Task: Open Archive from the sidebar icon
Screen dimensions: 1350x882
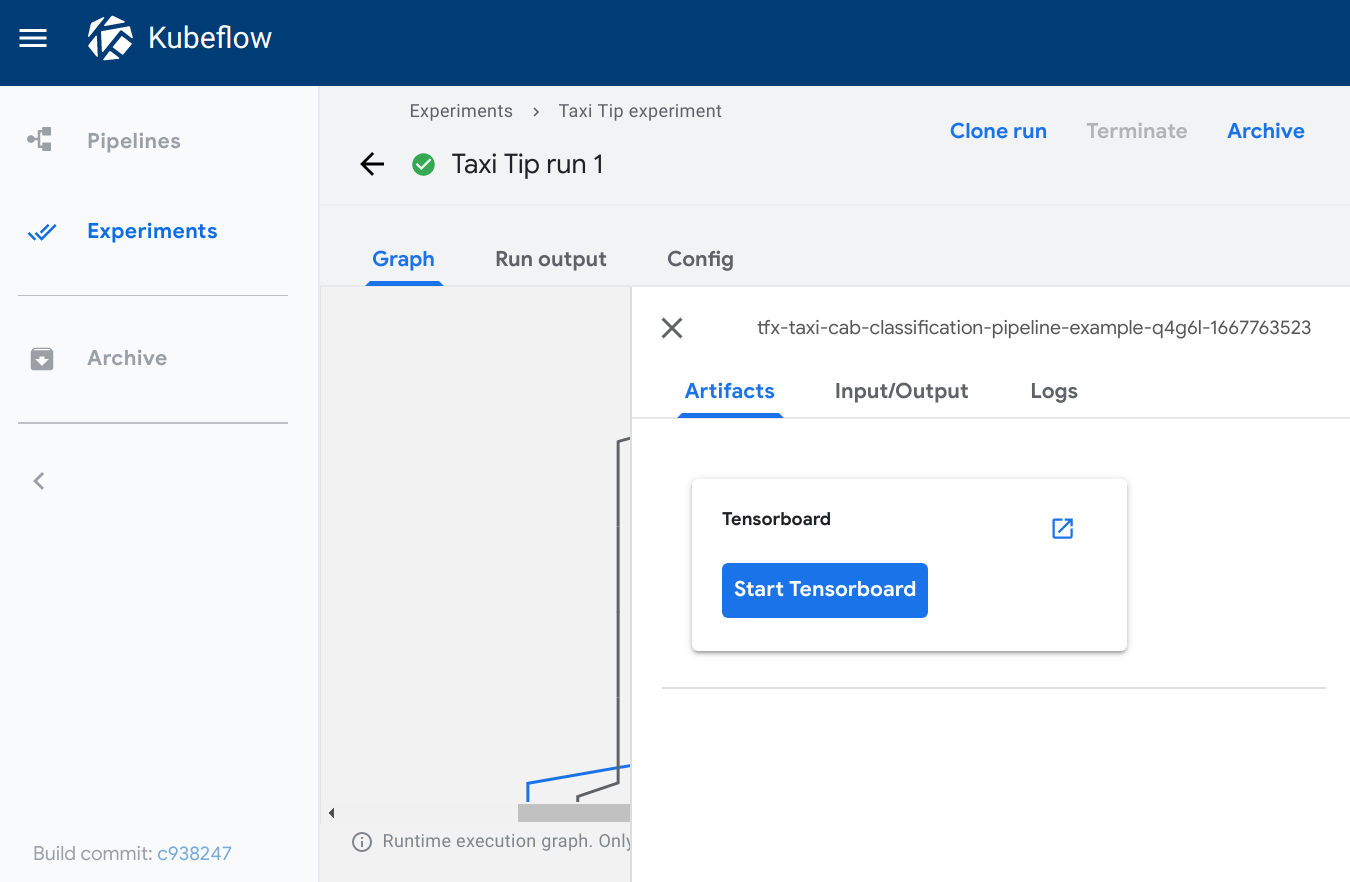Action: click(40, 357)
